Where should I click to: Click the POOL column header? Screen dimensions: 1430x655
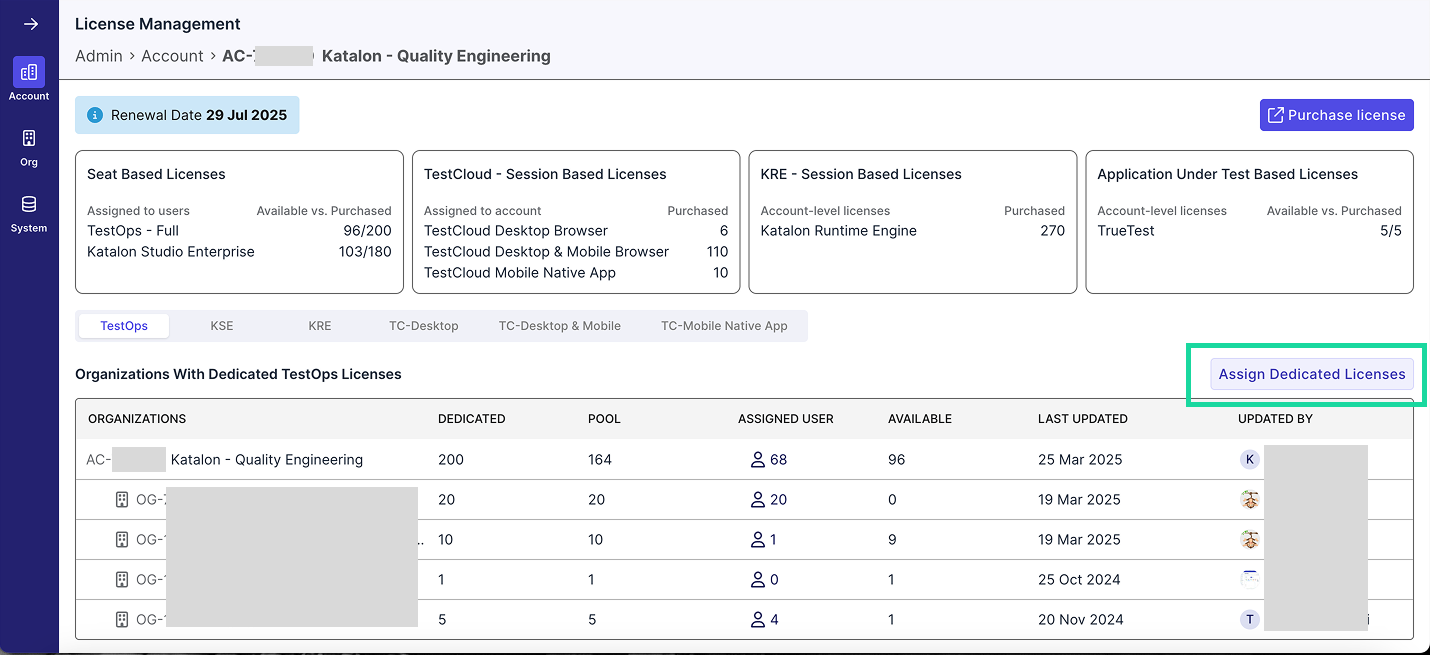coord(604,419)
